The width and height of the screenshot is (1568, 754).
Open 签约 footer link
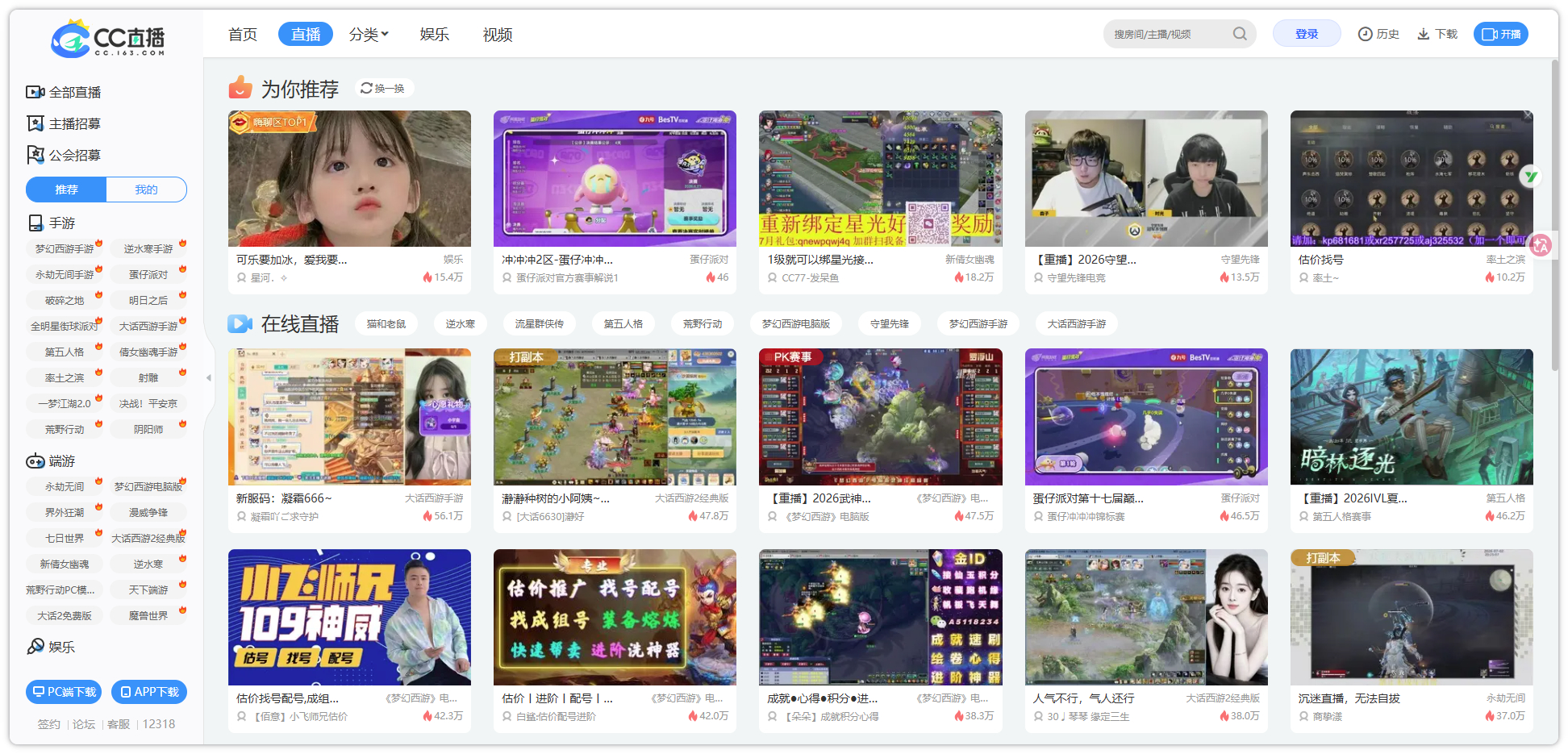tap(48, 724)
